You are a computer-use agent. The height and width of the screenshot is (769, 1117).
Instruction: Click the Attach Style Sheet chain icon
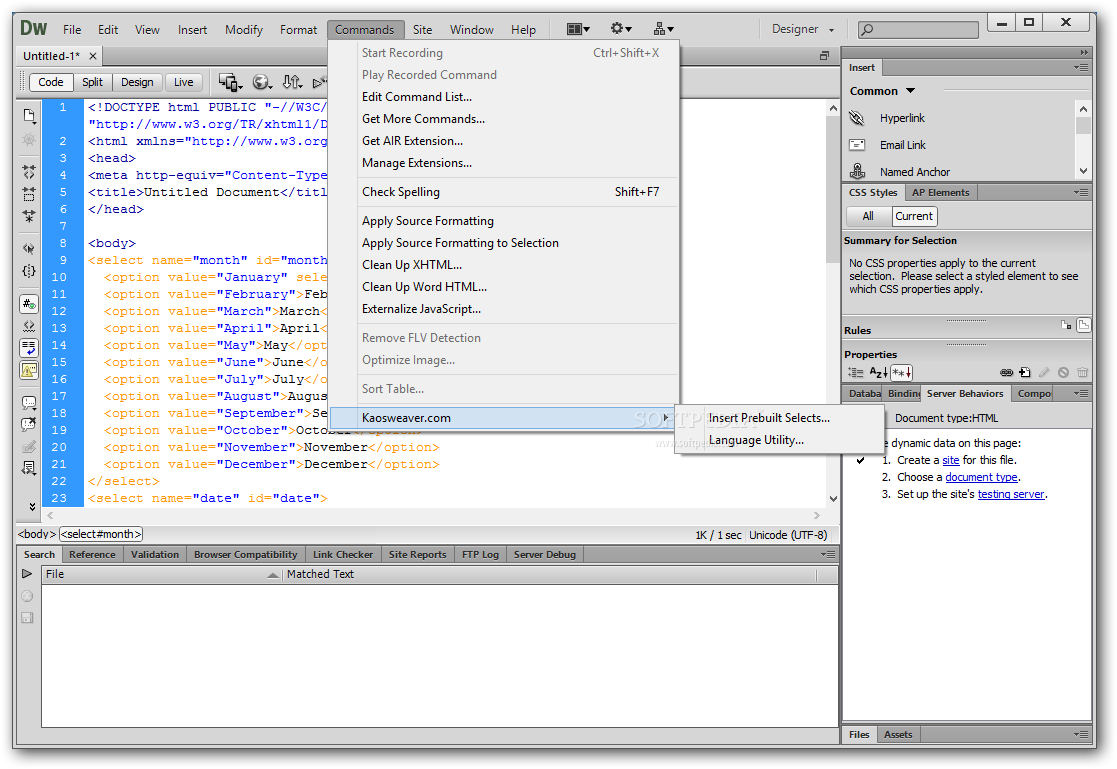[1006, 373]
